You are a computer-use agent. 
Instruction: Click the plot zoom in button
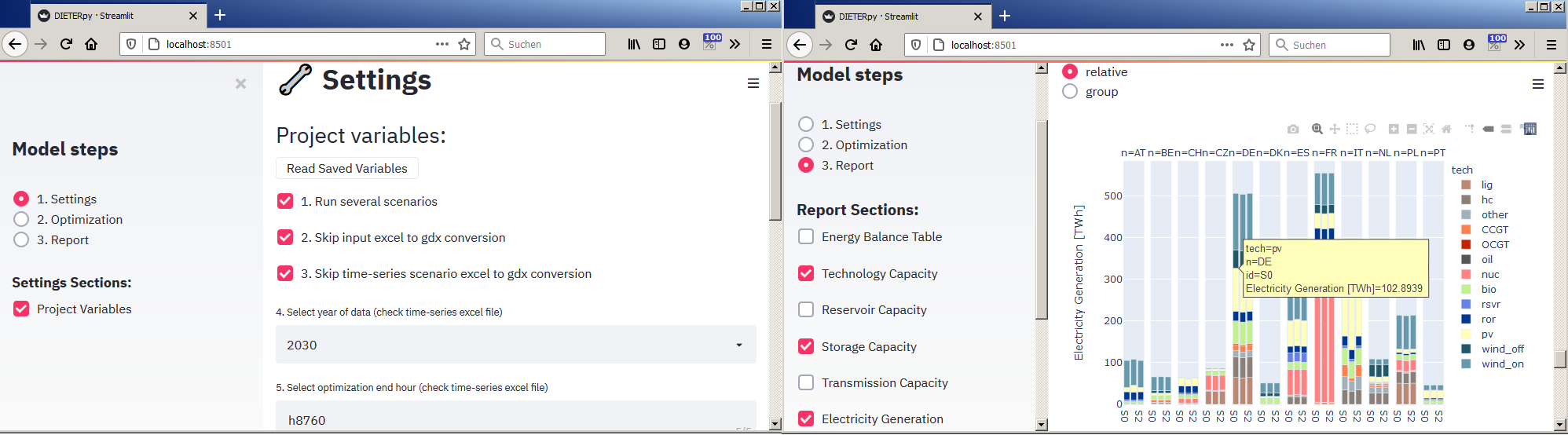click(x=1394, y=129)
